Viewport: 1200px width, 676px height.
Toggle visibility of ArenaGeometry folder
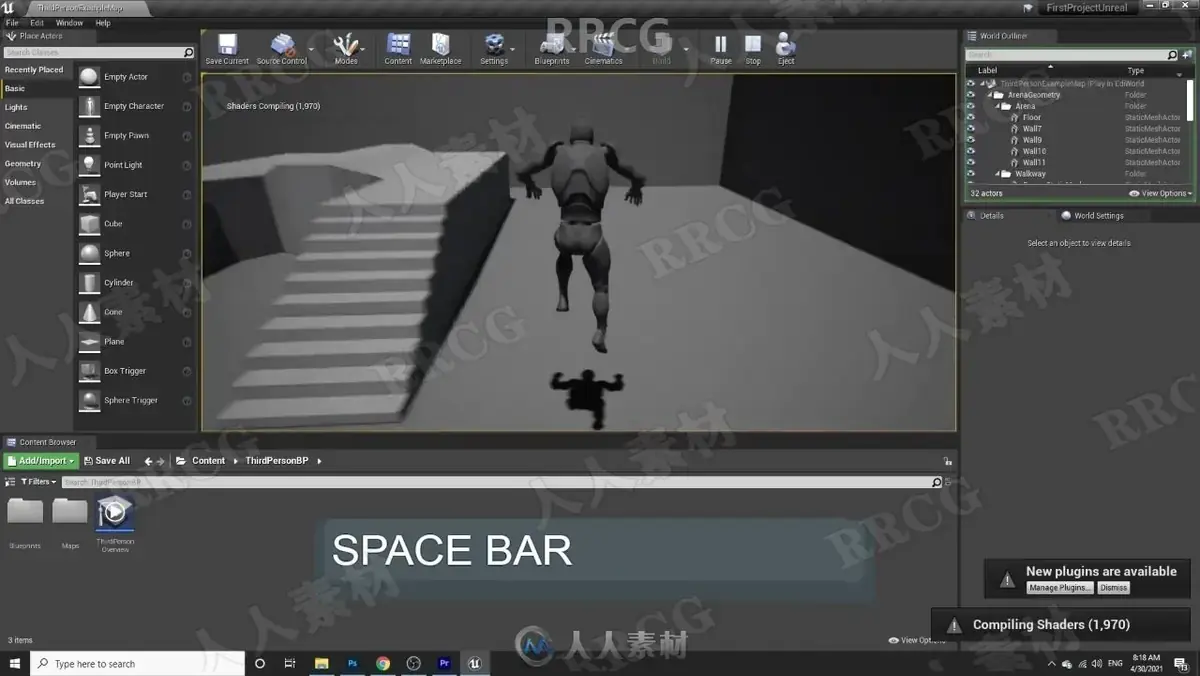[970, 95]
